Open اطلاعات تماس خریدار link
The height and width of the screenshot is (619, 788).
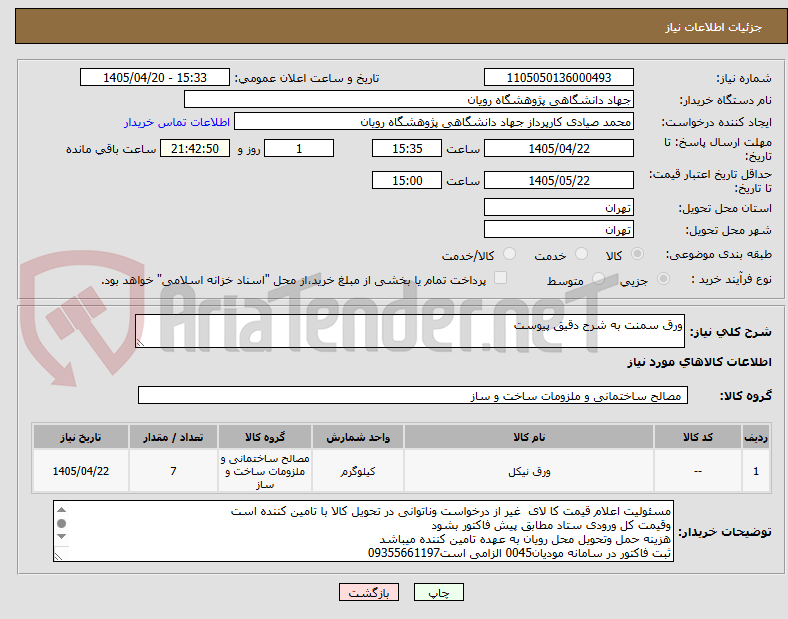point(177,122)
